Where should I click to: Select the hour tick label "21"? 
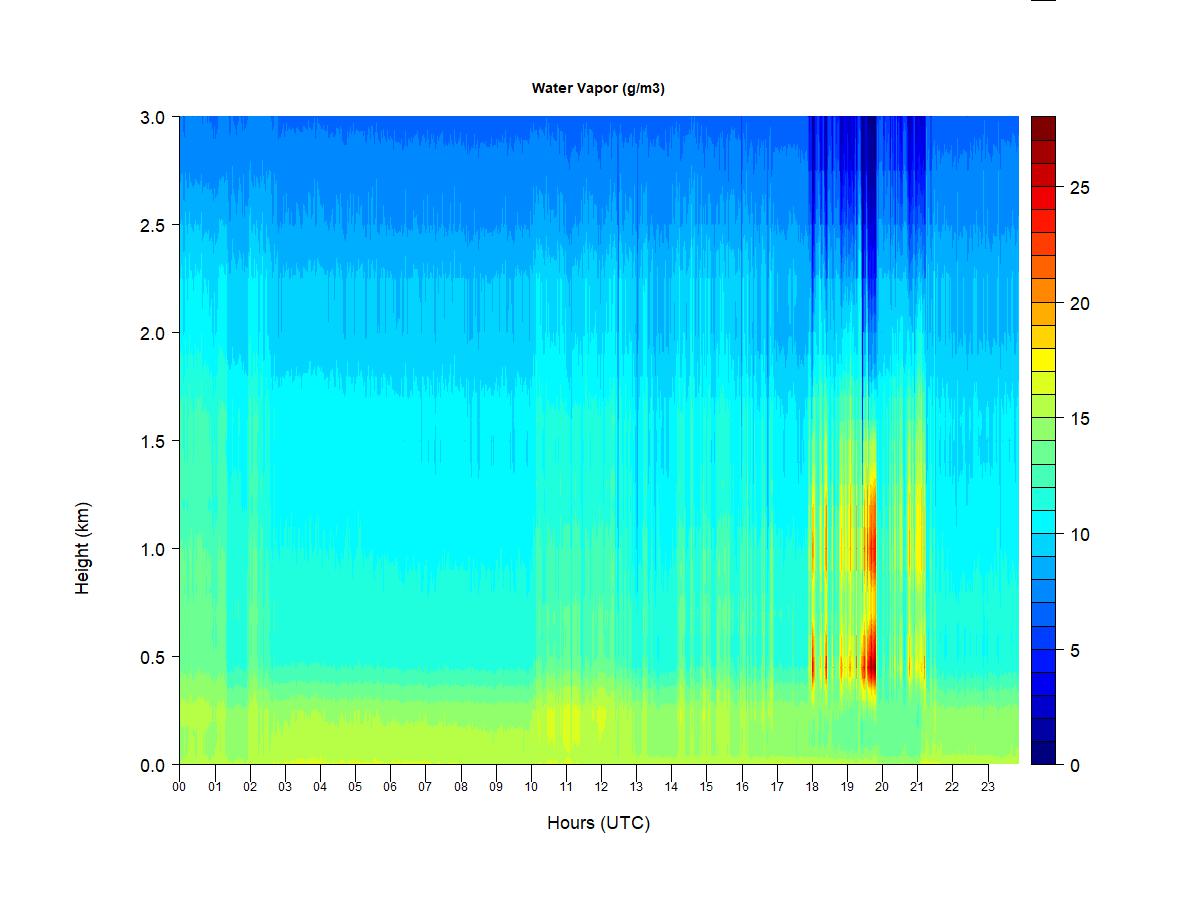tap(917, 786)
